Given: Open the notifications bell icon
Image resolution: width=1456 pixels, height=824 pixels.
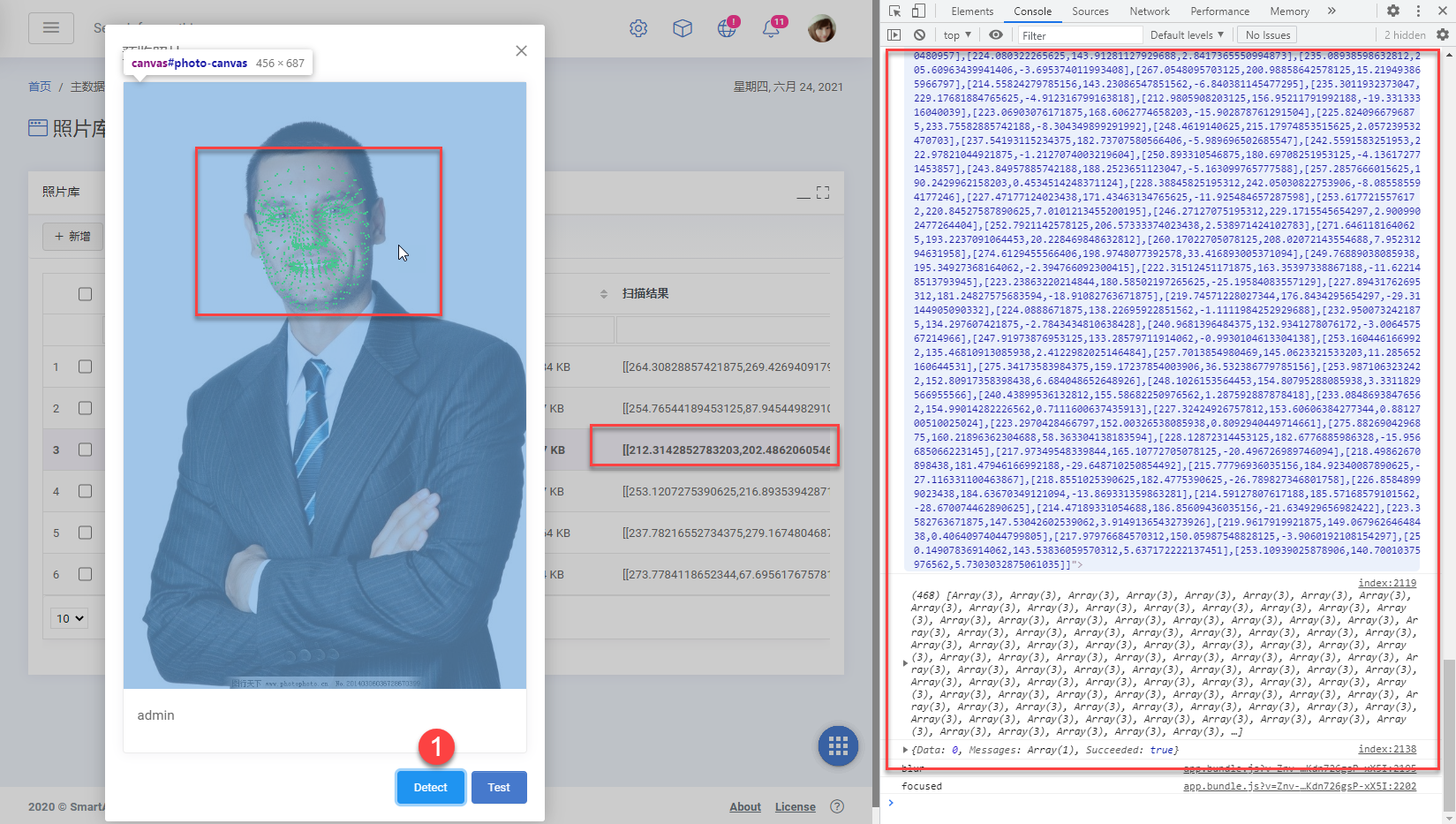Looking at the screenshot, I should (x=771, y=28).
